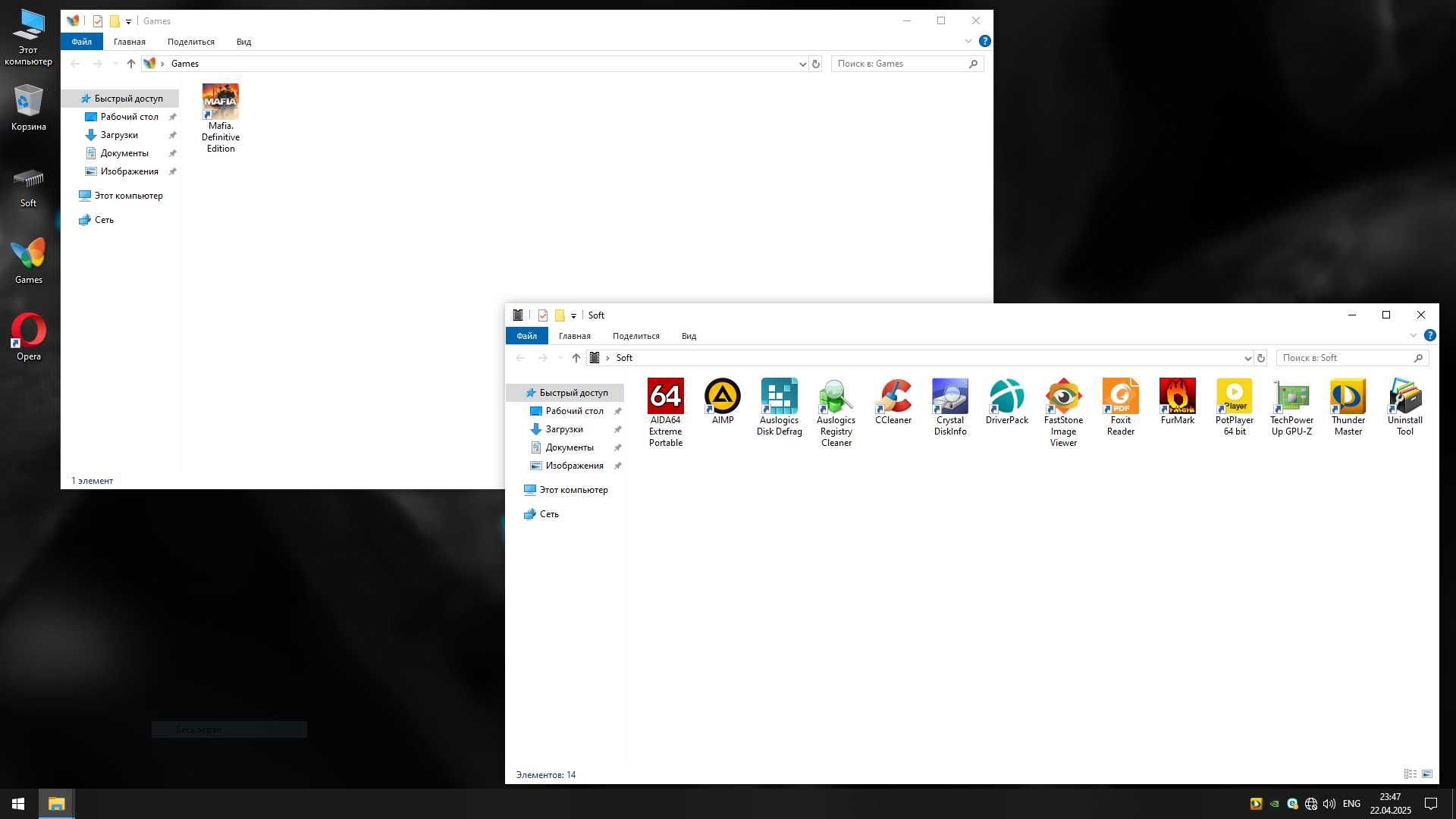Switch to details view in Soft window

click(x=1410, y=774)
